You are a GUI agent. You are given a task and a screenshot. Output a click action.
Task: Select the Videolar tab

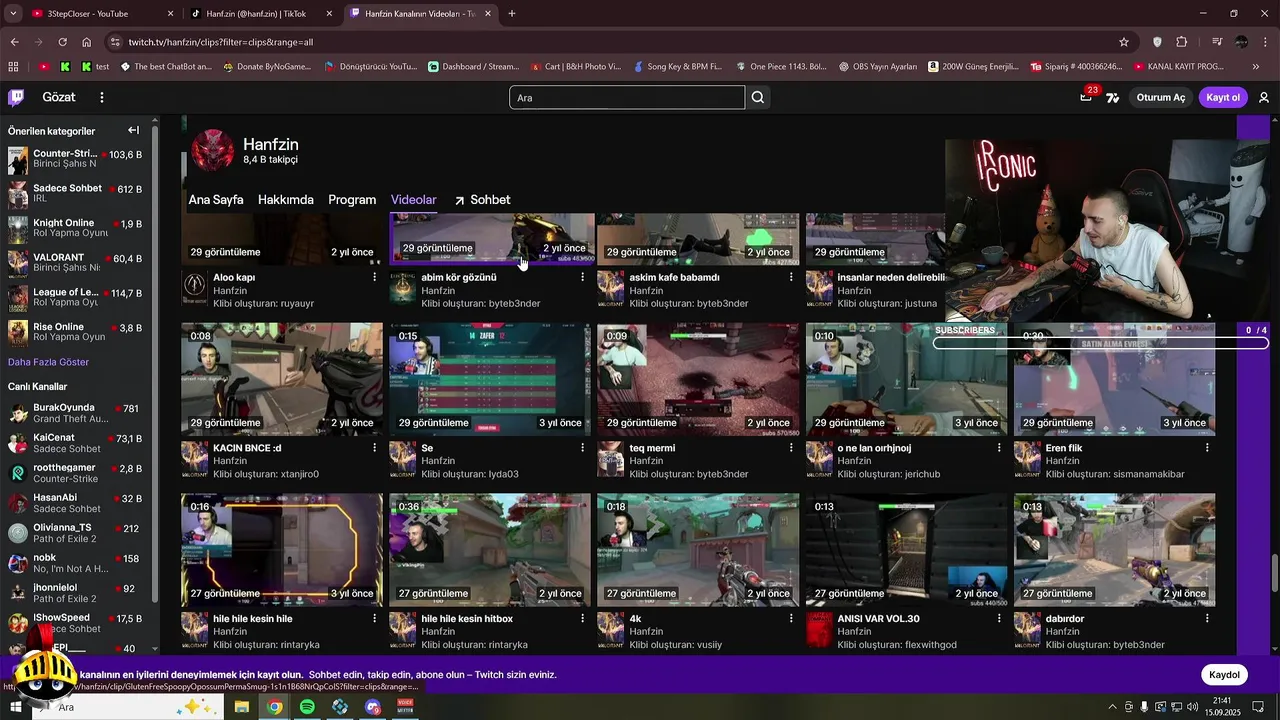(414, 200)
